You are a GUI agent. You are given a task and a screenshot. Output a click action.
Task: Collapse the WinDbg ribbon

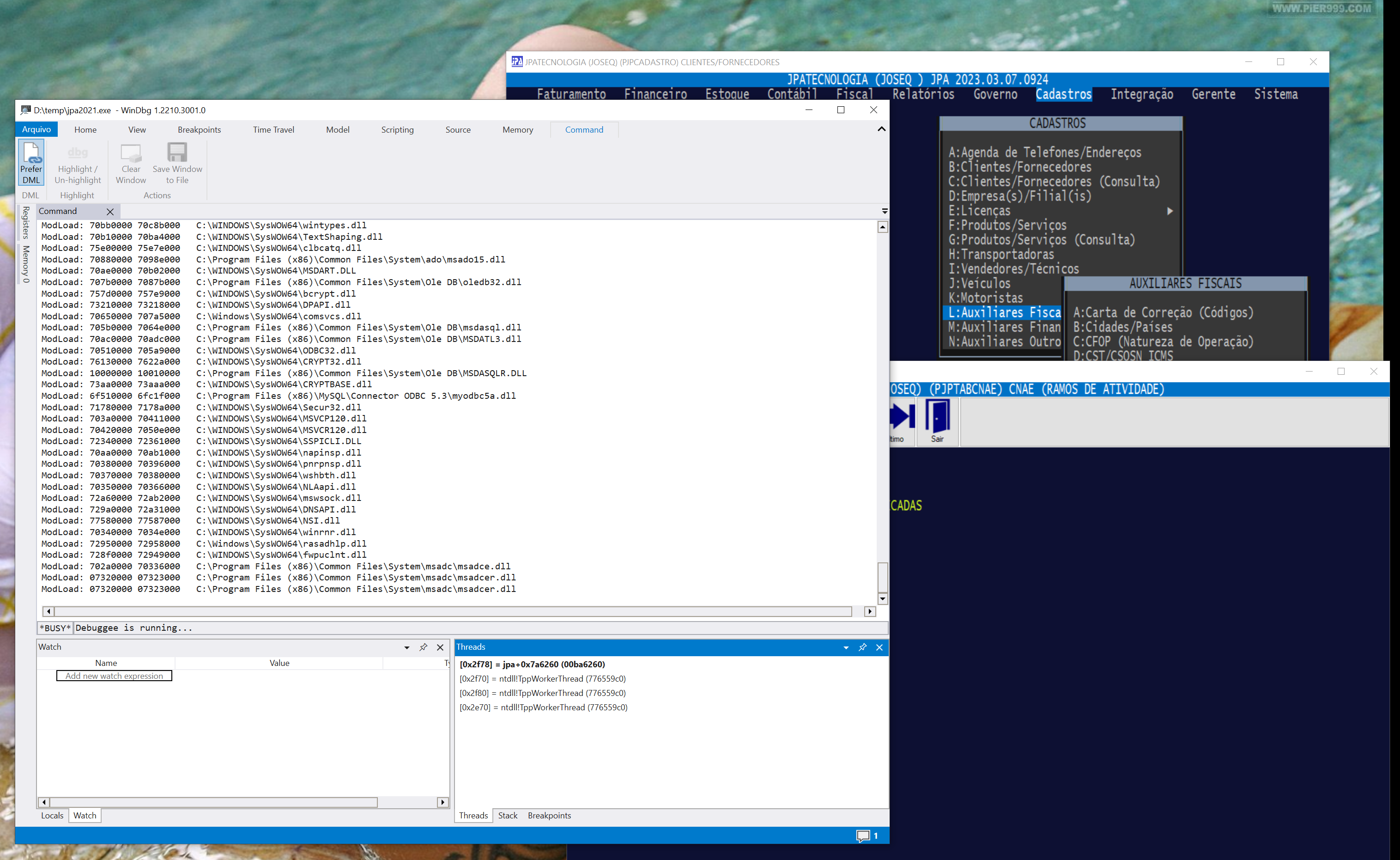(881, 129)
